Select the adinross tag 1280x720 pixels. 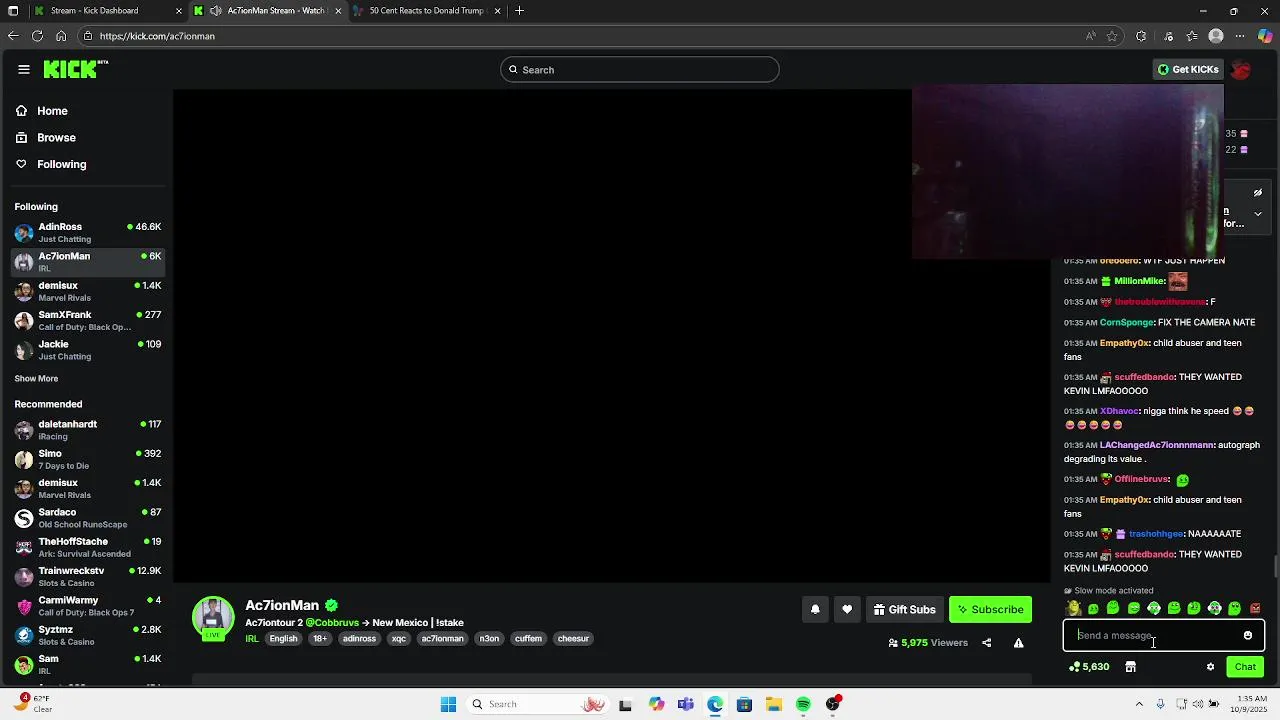click(x=359, y=639)
